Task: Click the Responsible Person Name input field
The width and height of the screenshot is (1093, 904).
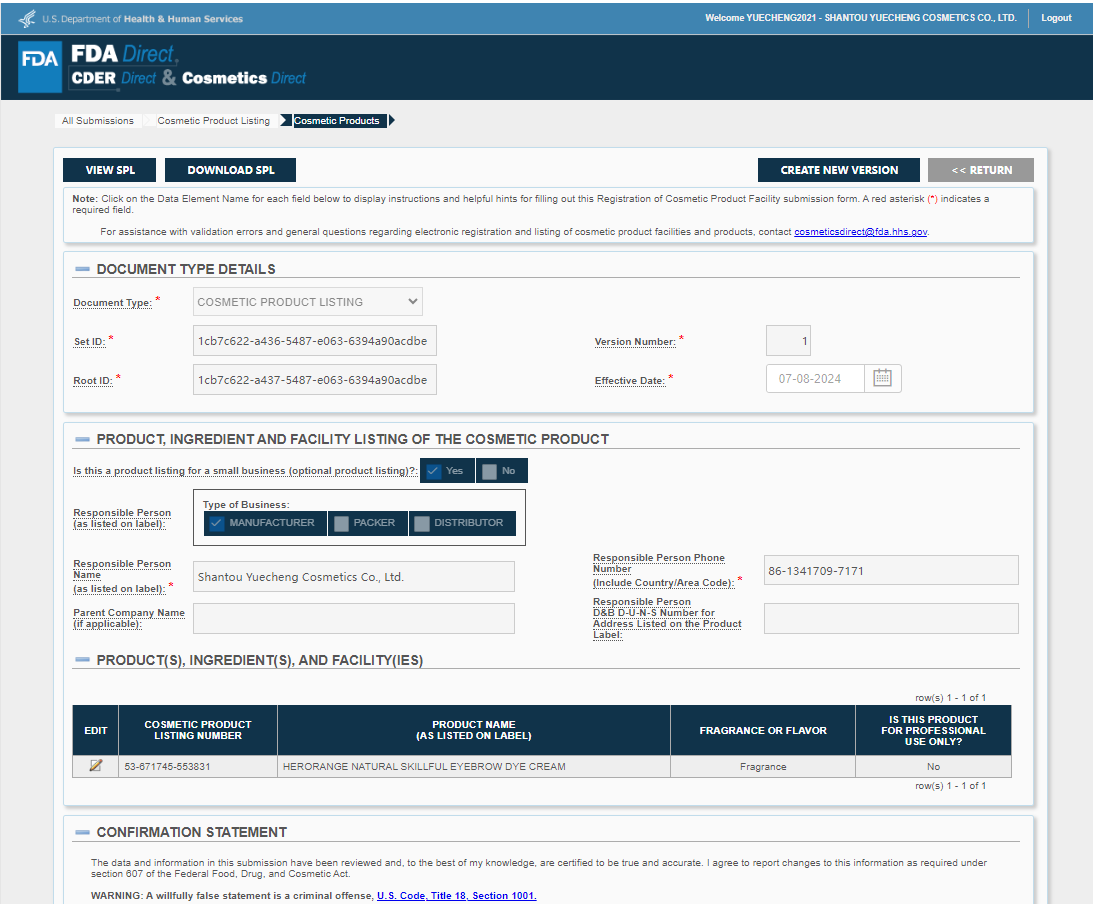Action: point(353,577)
